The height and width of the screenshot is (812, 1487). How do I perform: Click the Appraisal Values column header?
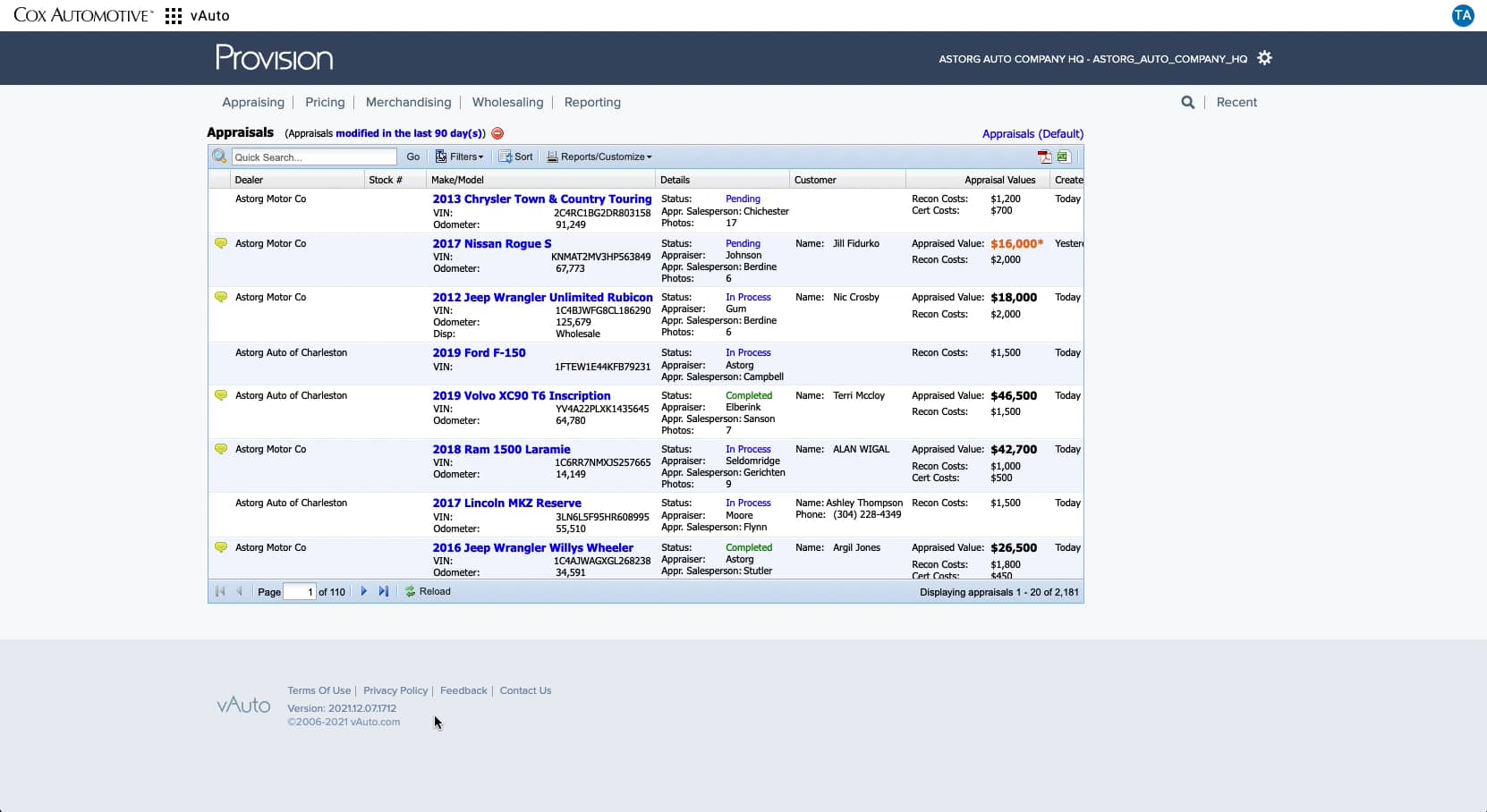(x=978, y=180)
